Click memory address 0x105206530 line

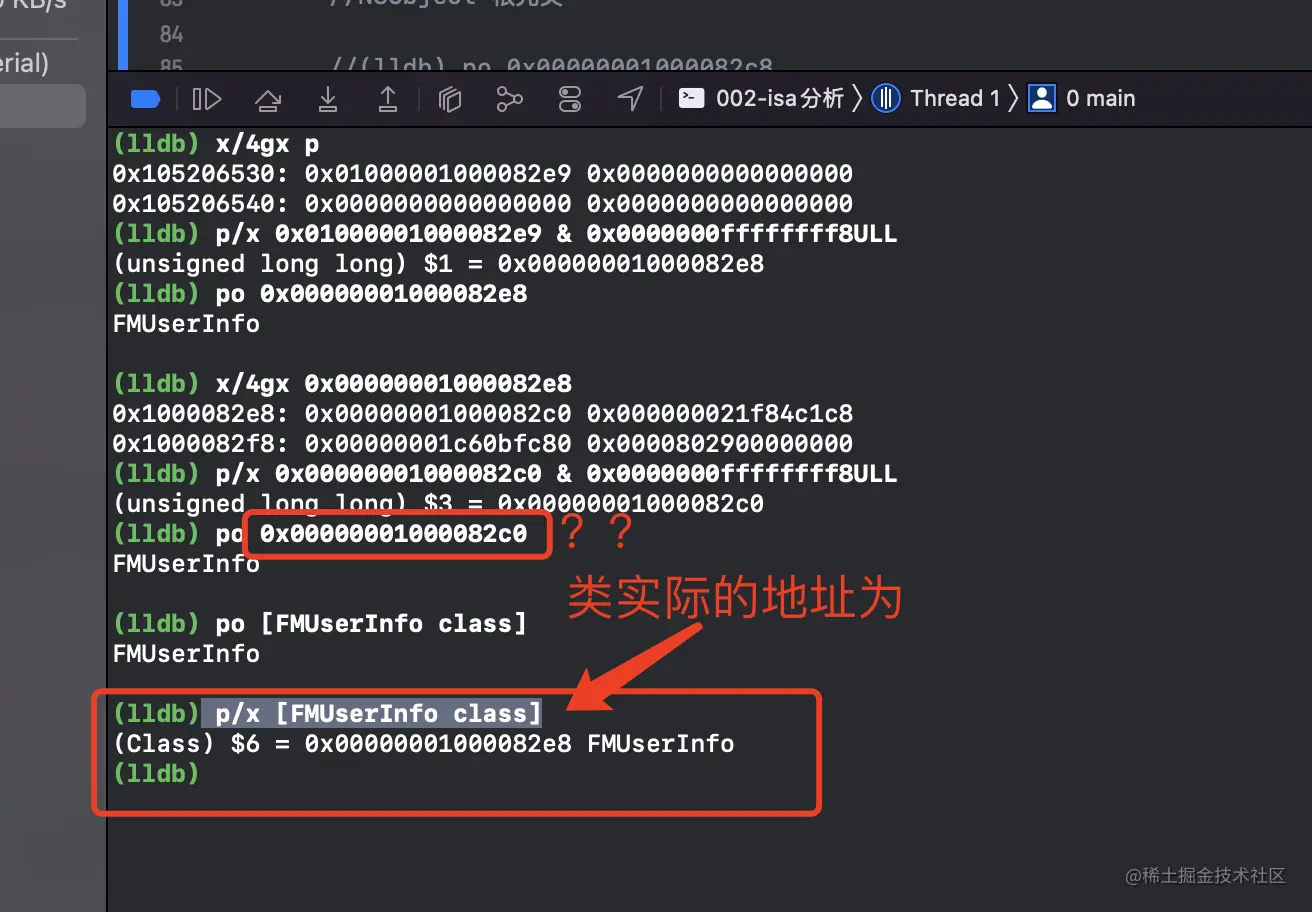pyautogui.click(x=482, y=174)
